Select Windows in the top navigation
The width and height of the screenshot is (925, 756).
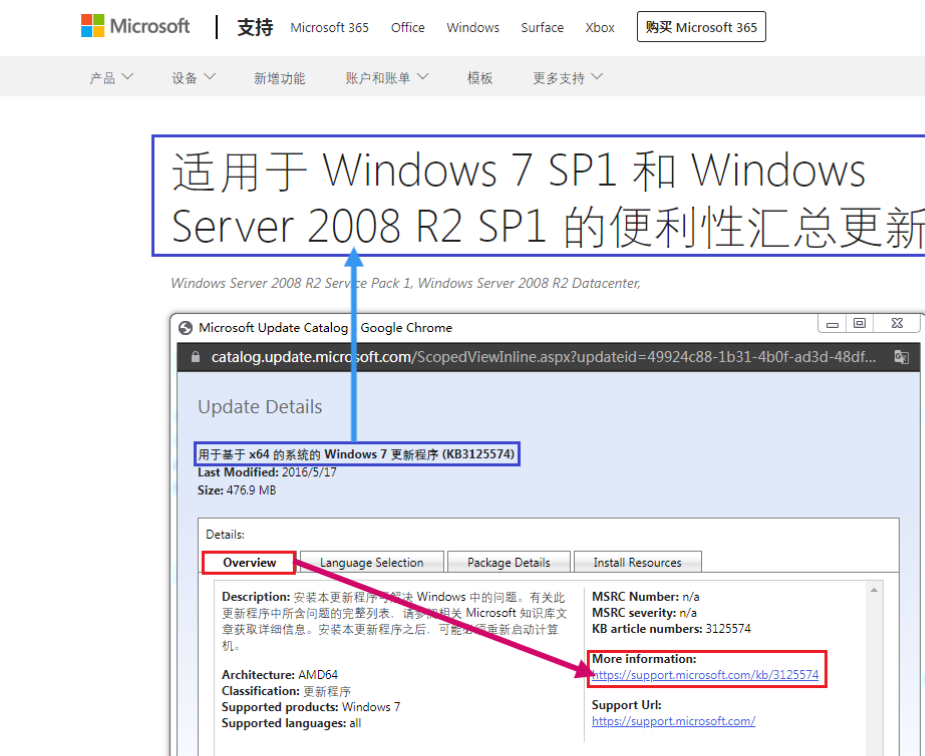coord(472,28)
